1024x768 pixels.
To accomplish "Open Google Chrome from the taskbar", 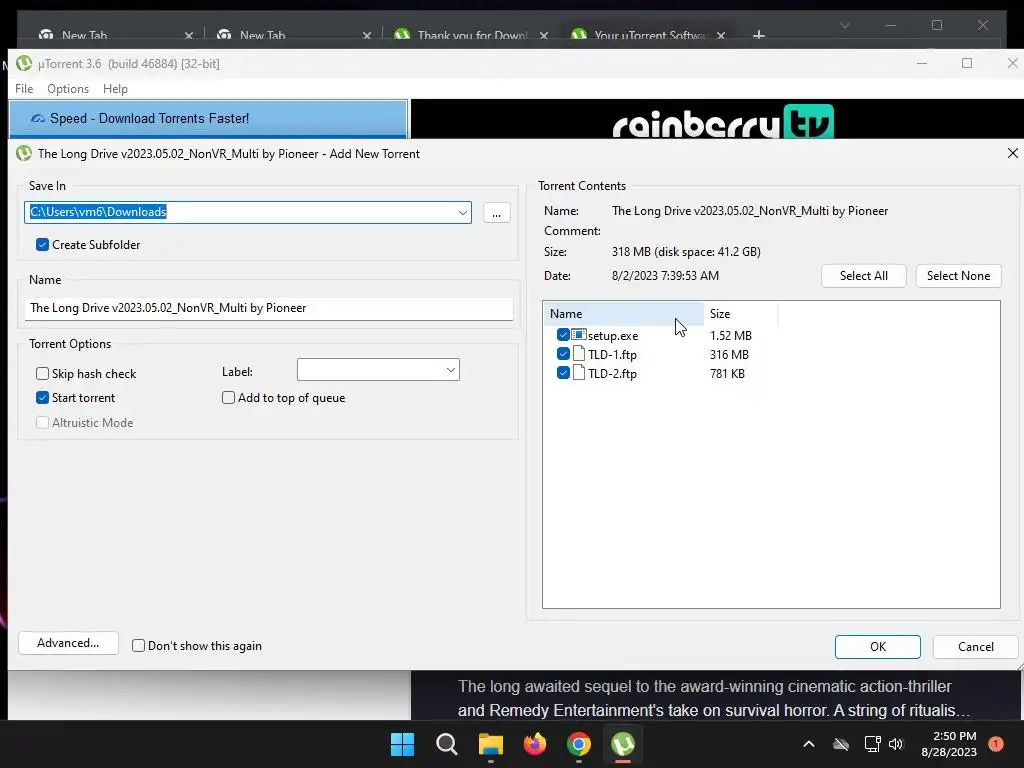I will coord(579,744).
